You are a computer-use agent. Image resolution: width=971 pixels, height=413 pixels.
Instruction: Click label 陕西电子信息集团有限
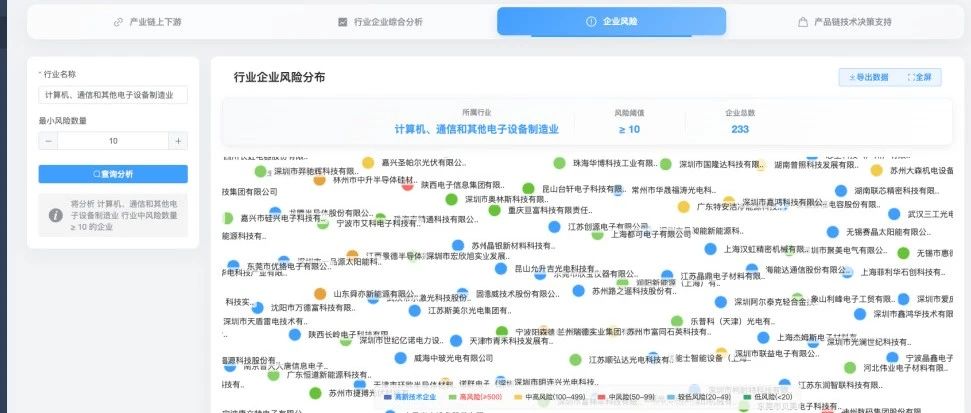point(463,185)
